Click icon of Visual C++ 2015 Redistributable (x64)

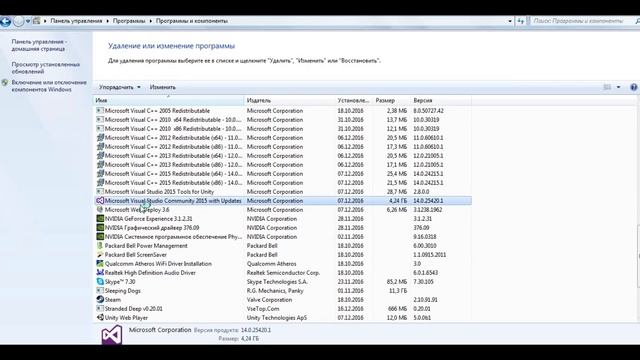point(100,173)
